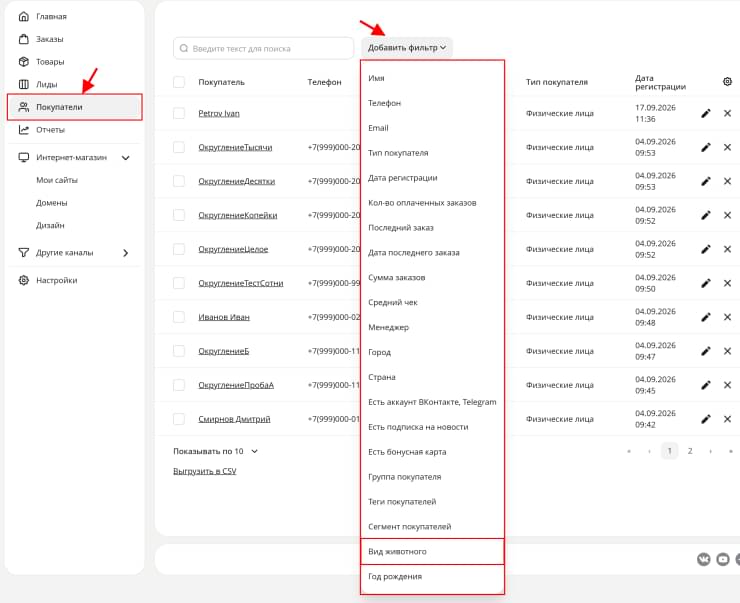Screen dimensions: 740x603
Task: Open table column settings gear
Action: pyautogui.click(x=727, y=82)
